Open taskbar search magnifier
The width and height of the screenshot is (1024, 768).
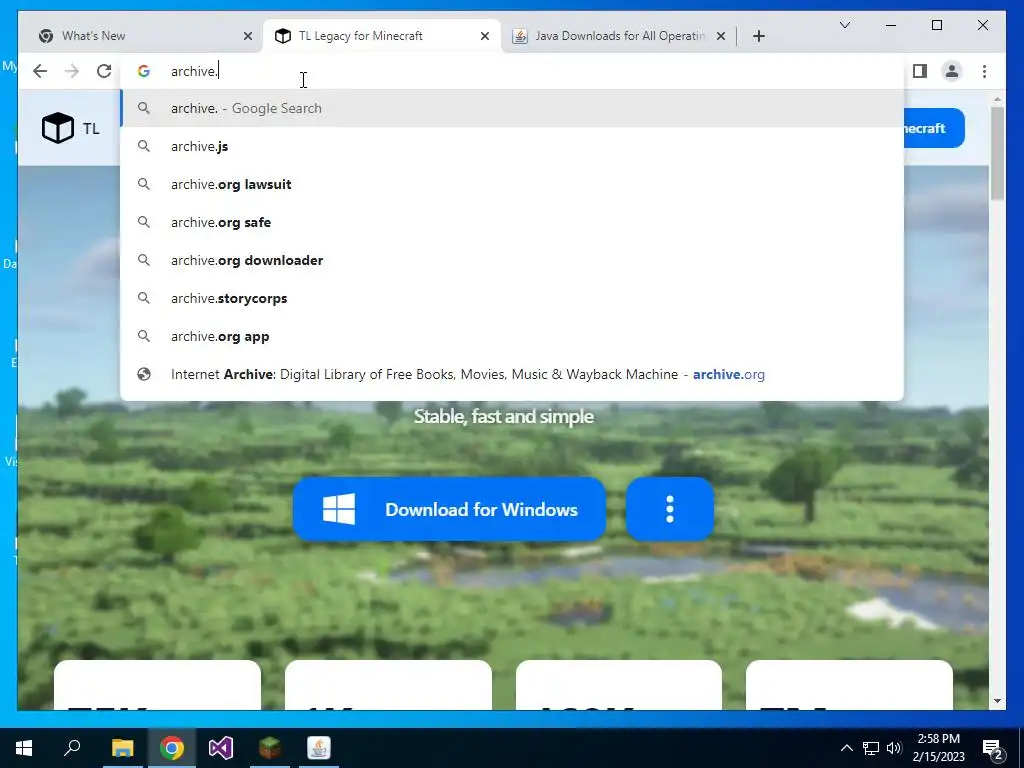coord(72,748)
